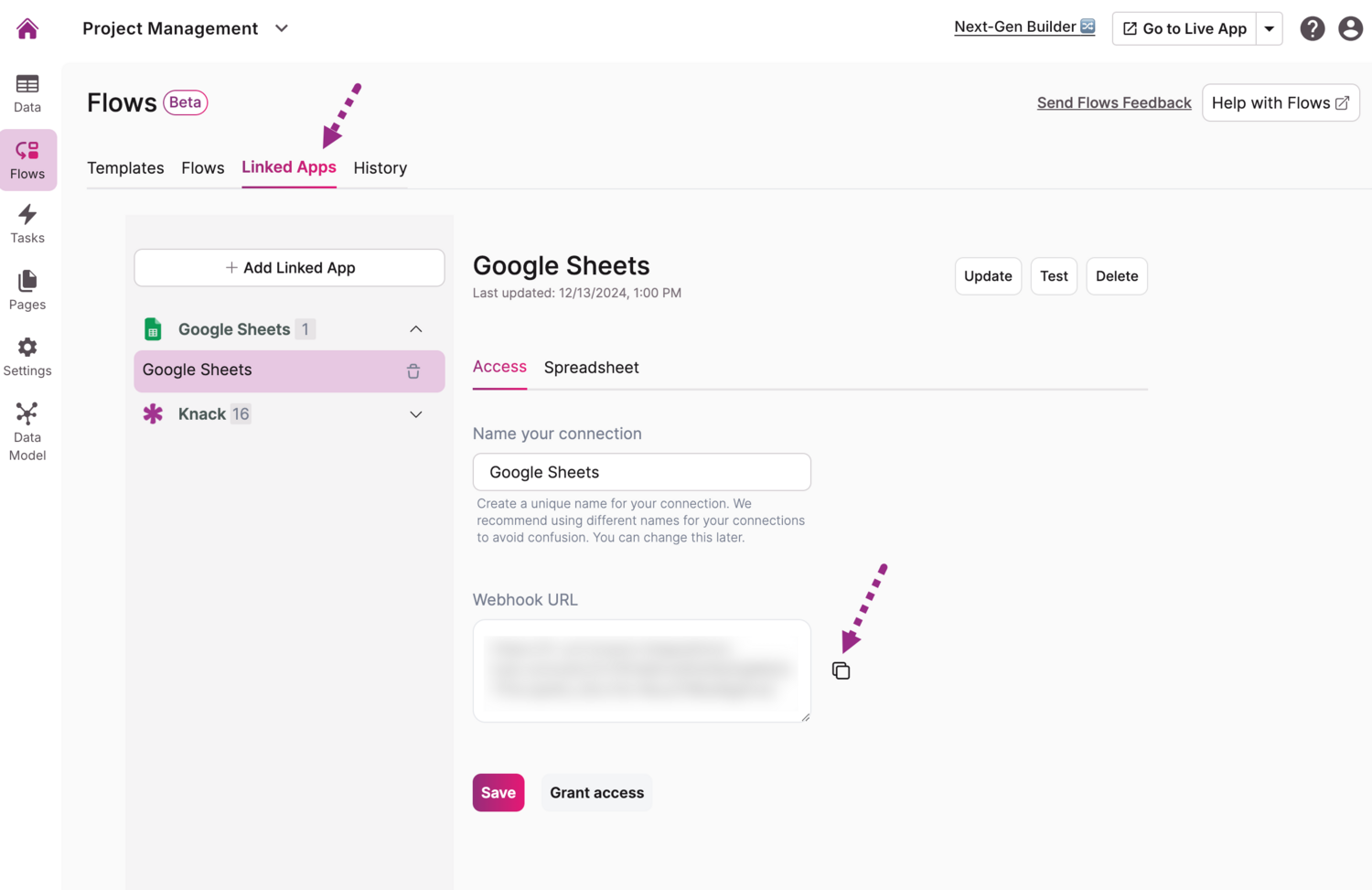Screen dimensions: 1372x890
Task: Open Tasks from the left sidebar
Action: click(x=27, y=224)
